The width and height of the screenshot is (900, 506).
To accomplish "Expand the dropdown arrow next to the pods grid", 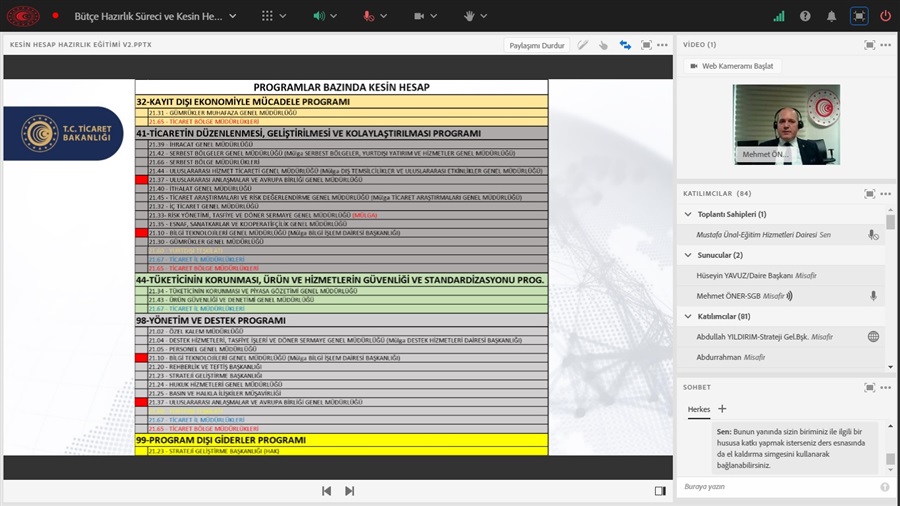I will point(282,16).
